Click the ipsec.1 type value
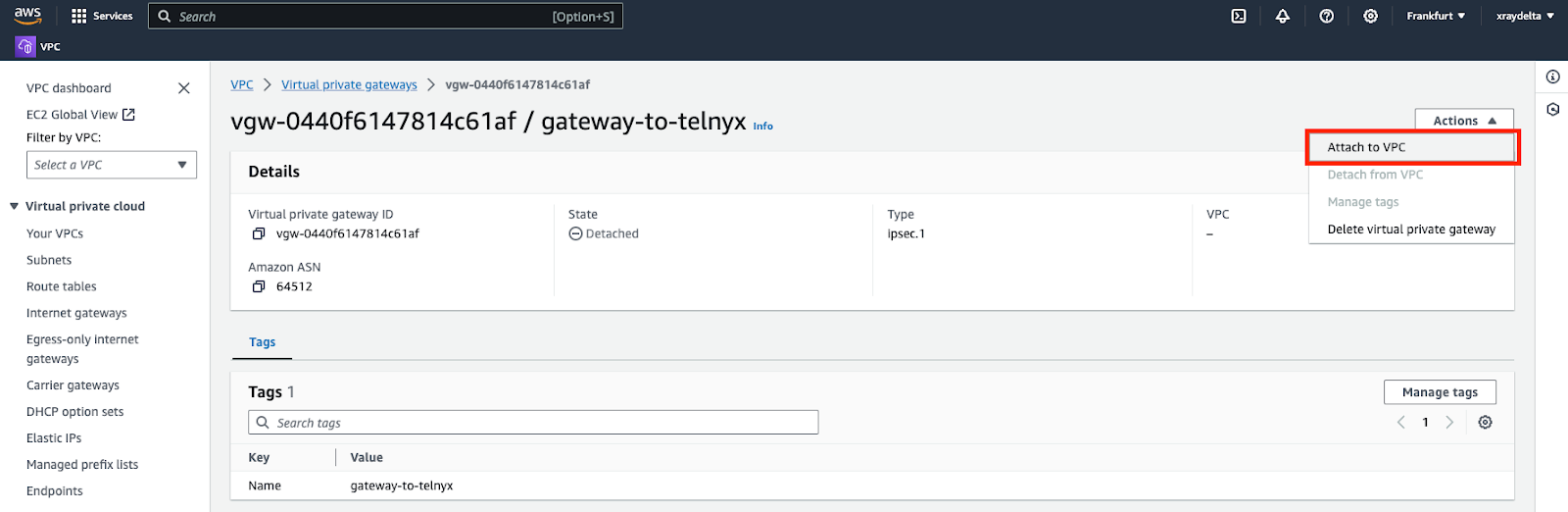The image size is (1568, 512). [906, 233]
